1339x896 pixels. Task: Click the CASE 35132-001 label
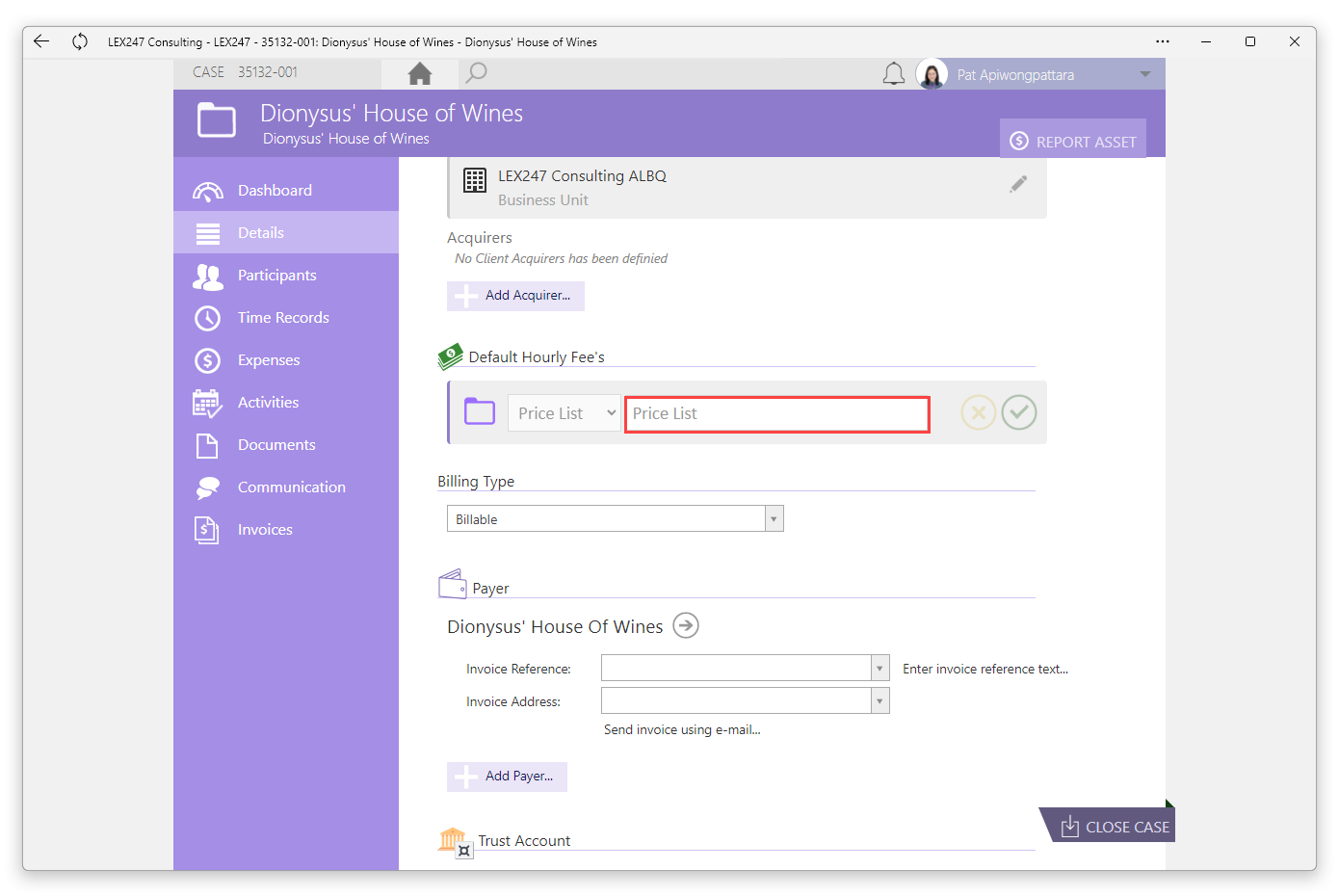tap(245, 72)
